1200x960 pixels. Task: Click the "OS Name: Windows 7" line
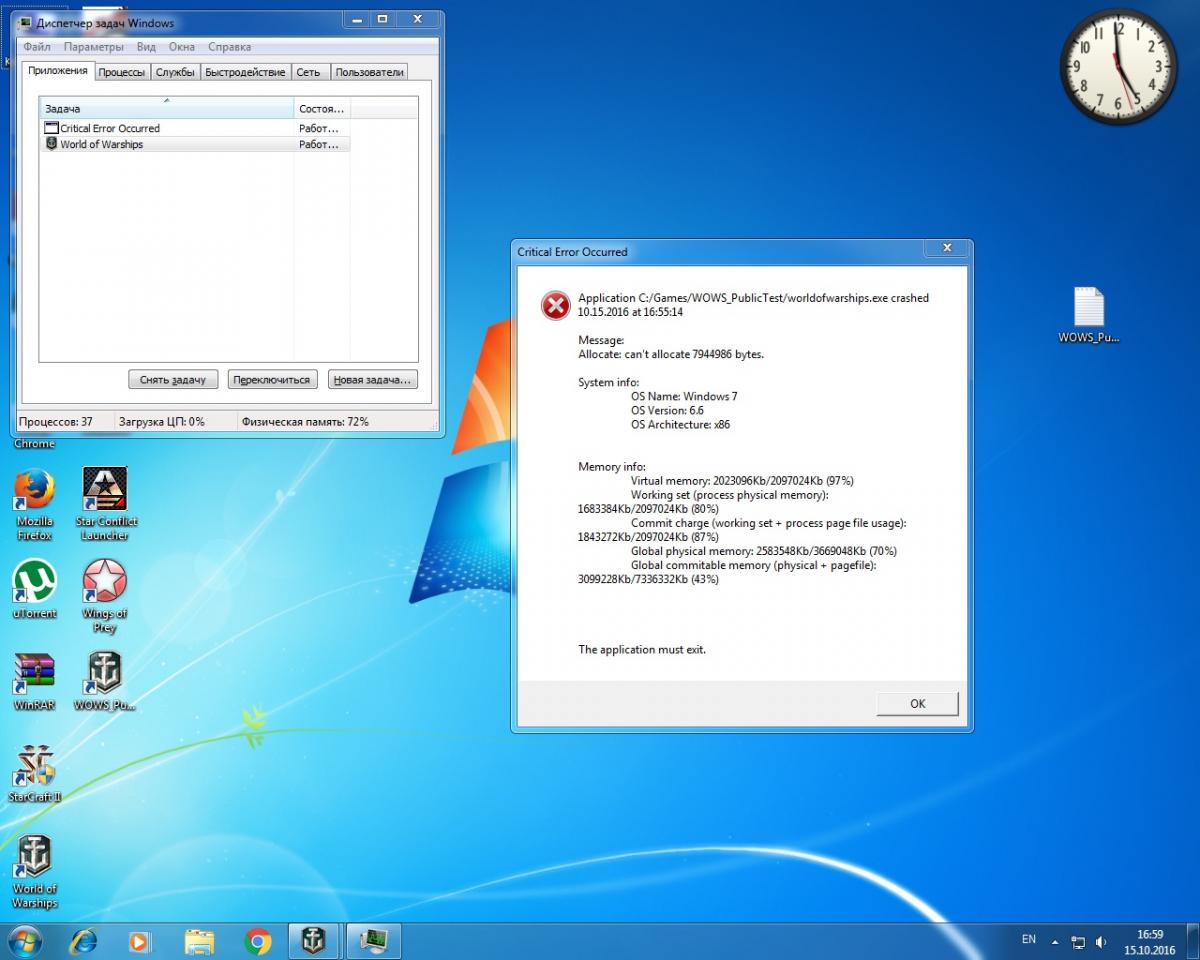(x=684, y=396)
